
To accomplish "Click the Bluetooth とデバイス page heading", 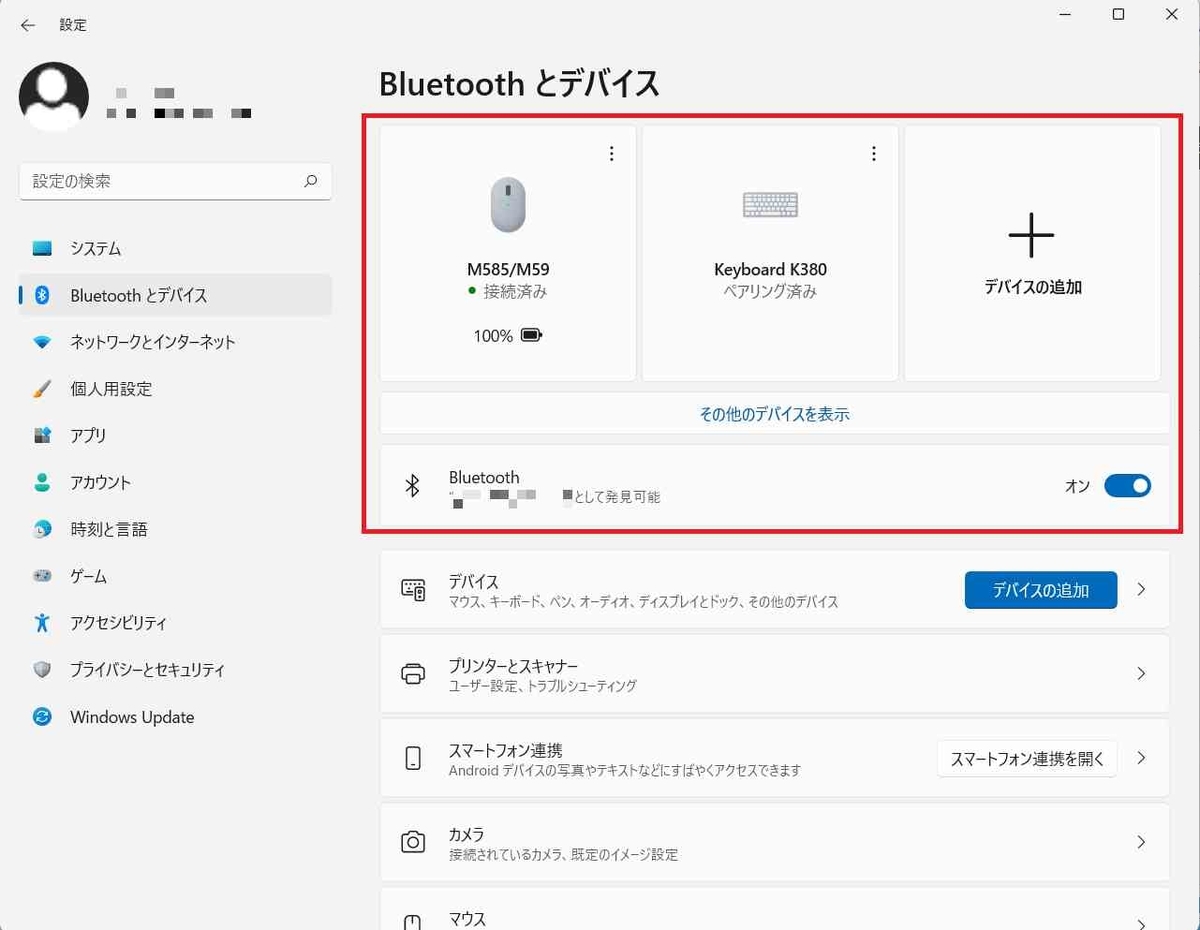I will 519,83.
